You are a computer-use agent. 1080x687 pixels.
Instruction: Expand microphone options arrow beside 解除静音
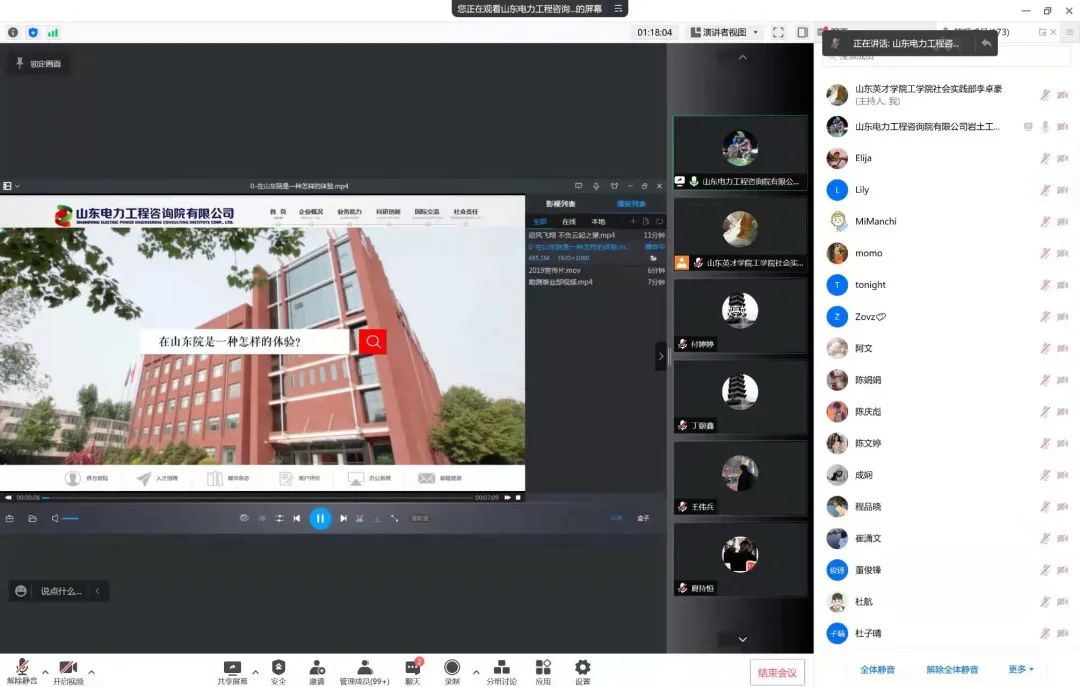tap(45, 672)
